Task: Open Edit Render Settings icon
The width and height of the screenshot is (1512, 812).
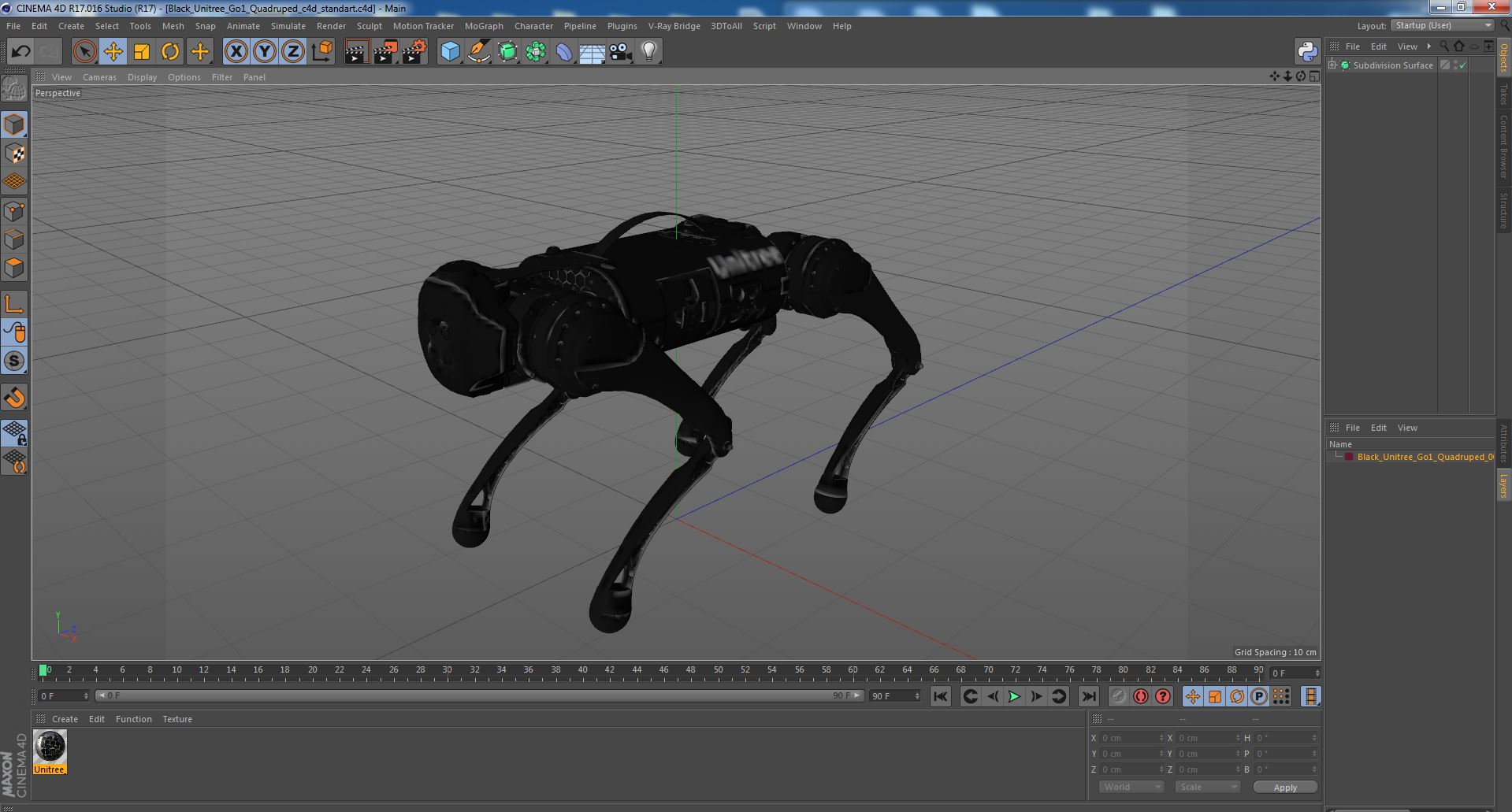Action: (414, 52)
